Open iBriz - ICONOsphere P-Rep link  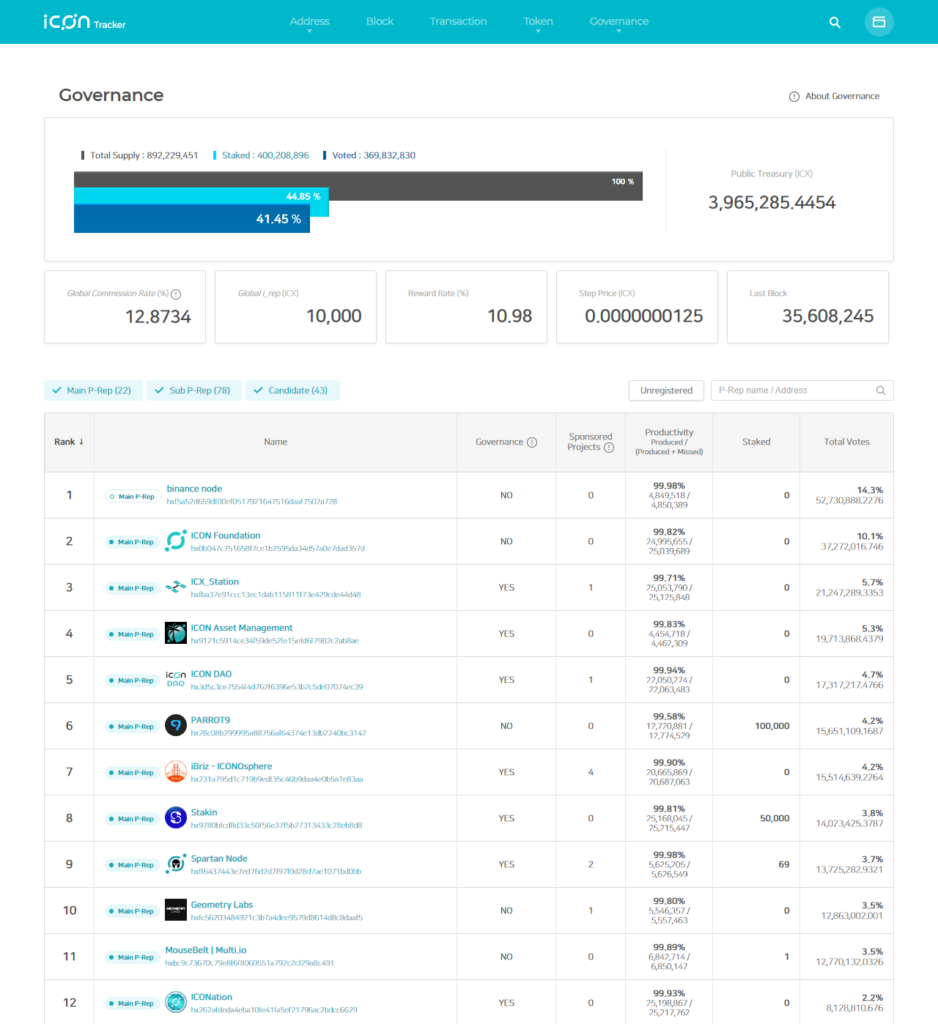[231, 766]
